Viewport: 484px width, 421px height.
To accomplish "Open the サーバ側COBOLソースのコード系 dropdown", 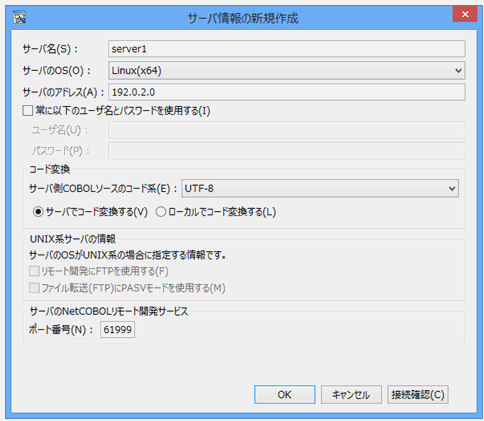I will pyautogui.click(x=320, y=188).
